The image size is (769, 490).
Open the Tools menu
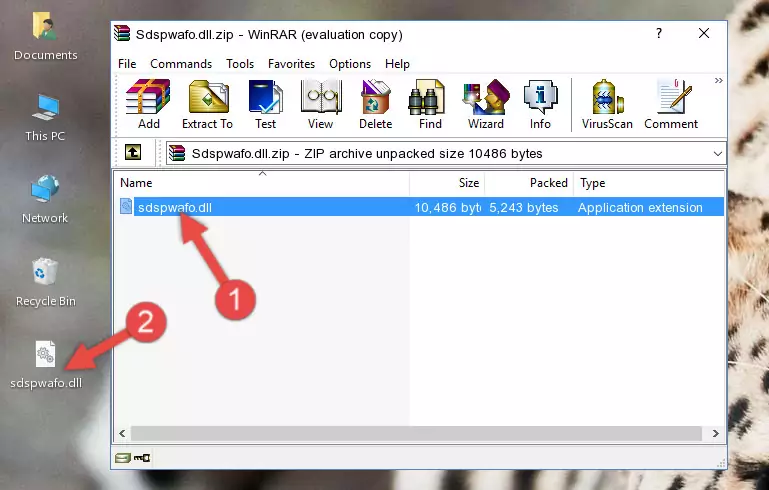click(x=240, y=64)
